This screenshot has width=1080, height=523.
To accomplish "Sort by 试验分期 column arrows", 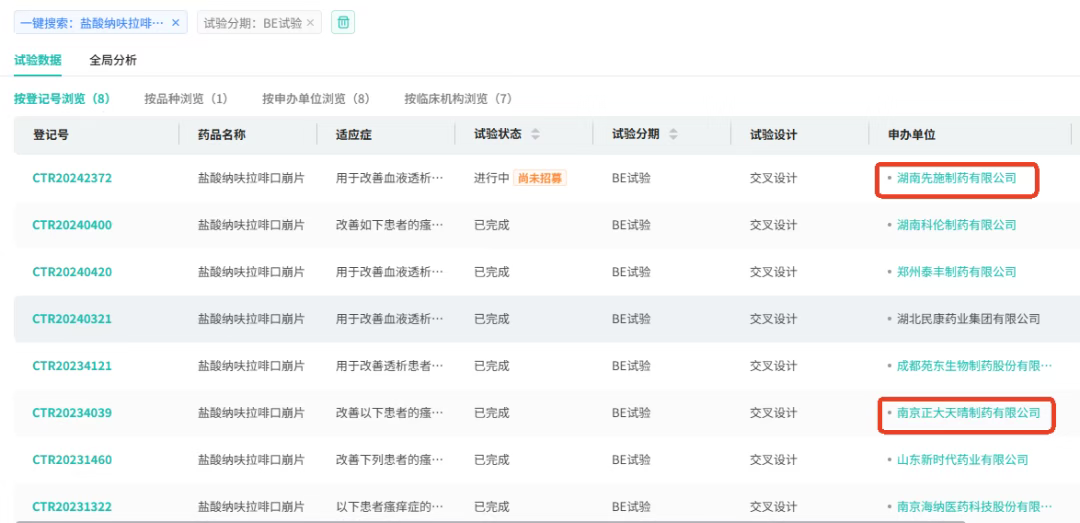I will click(673, 135).
